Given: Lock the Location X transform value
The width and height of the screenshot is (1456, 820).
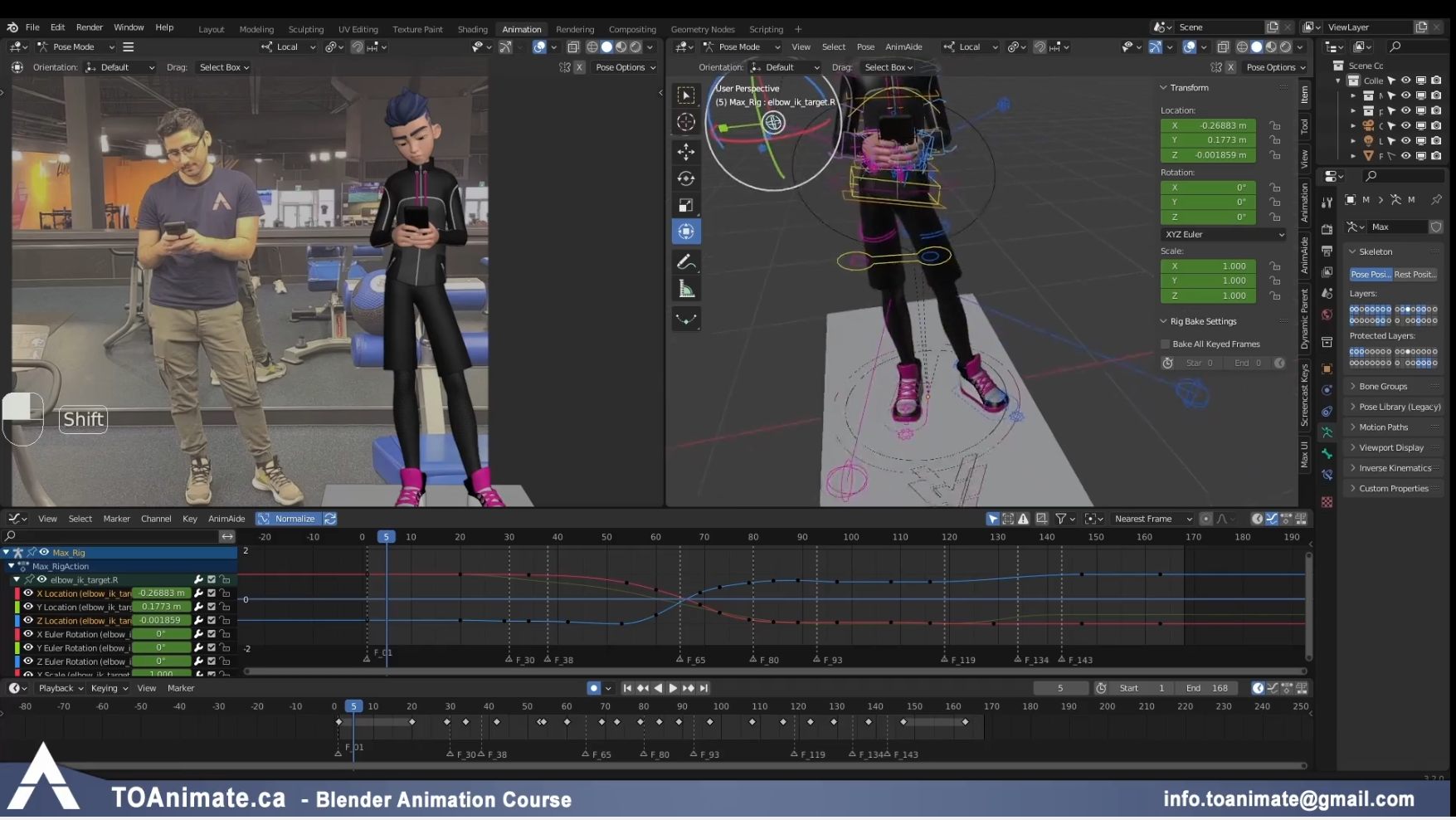Looking at the screenshot, I should [x=1275, y=126].
